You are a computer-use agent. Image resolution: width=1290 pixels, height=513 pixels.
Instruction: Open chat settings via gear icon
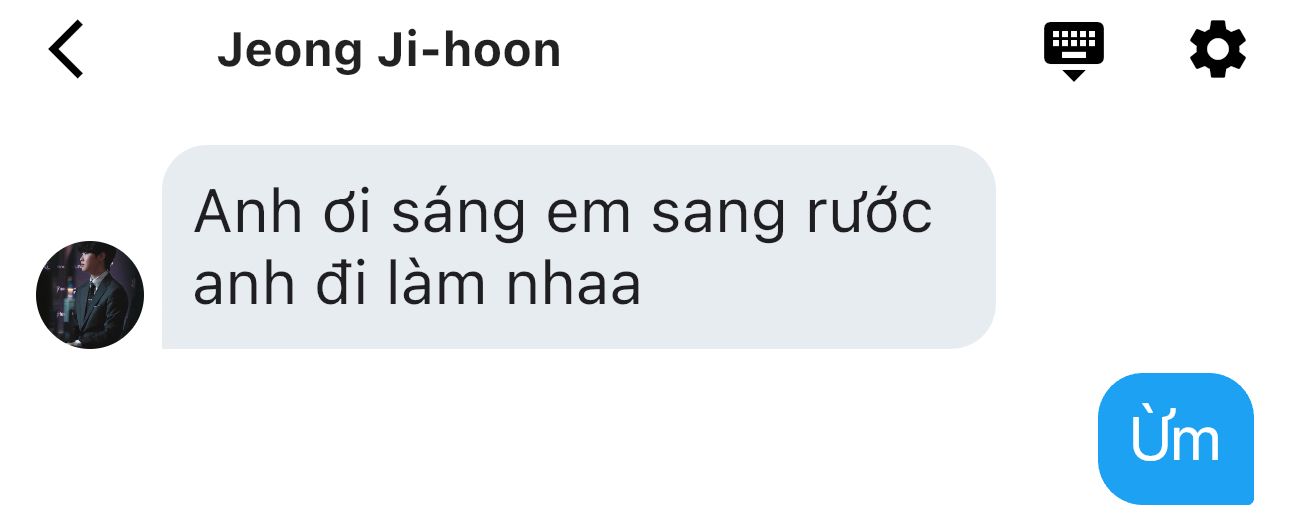(1217, 49)
